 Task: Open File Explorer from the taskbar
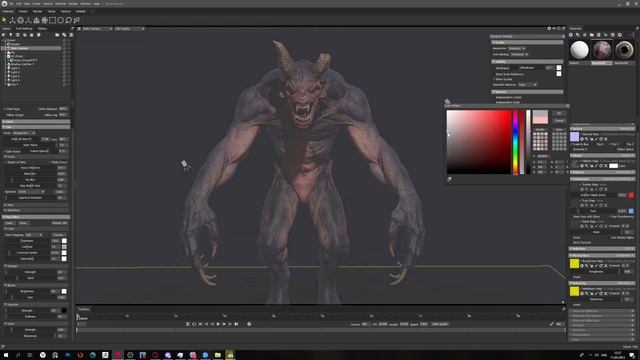[x=218, y=355]
